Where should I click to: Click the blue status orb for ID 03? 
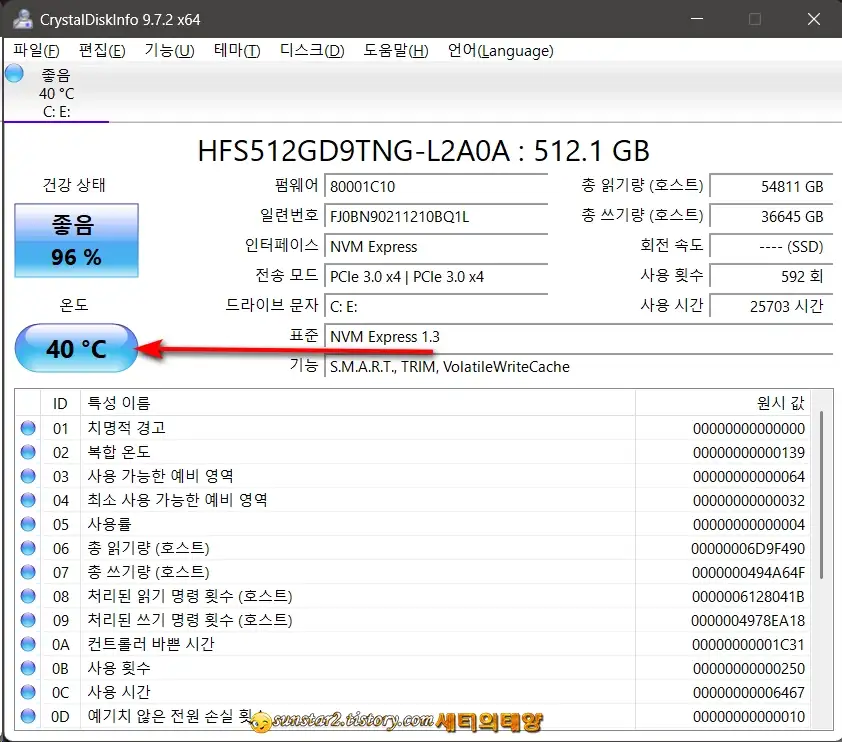pos(28,476)
